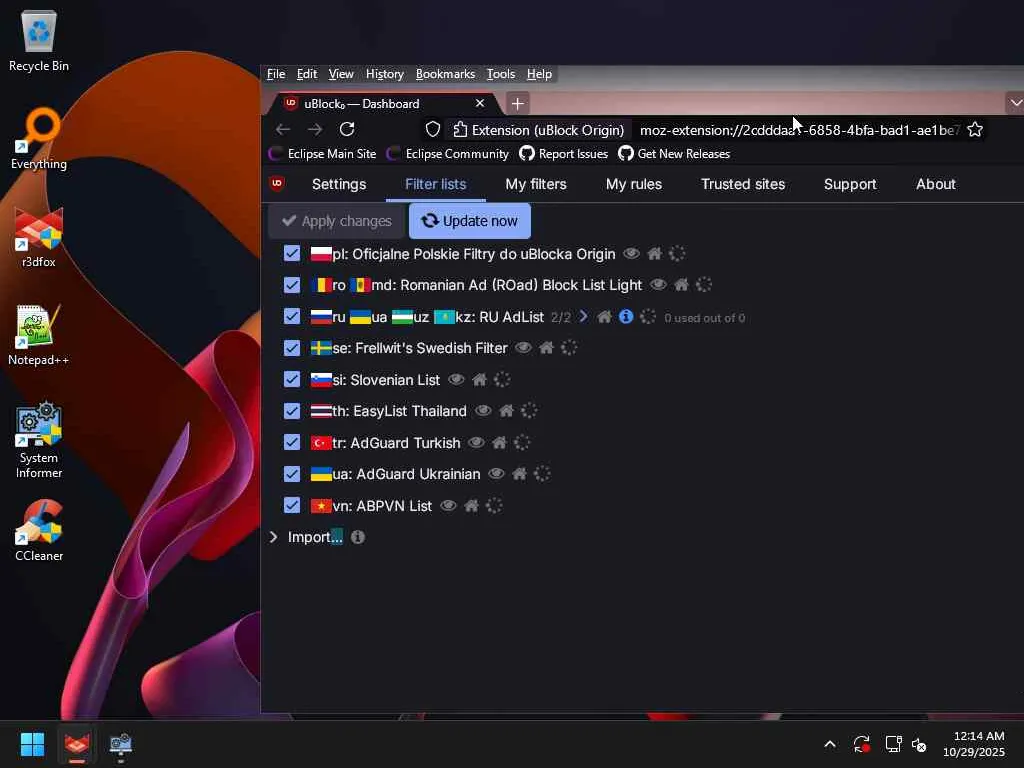Open home icon for Romanian Ad list

(x=681, y=285)
